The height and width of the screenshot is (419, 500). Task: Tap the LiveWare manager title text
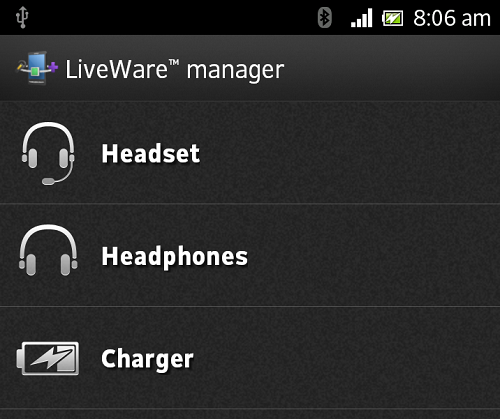point(175,69)
